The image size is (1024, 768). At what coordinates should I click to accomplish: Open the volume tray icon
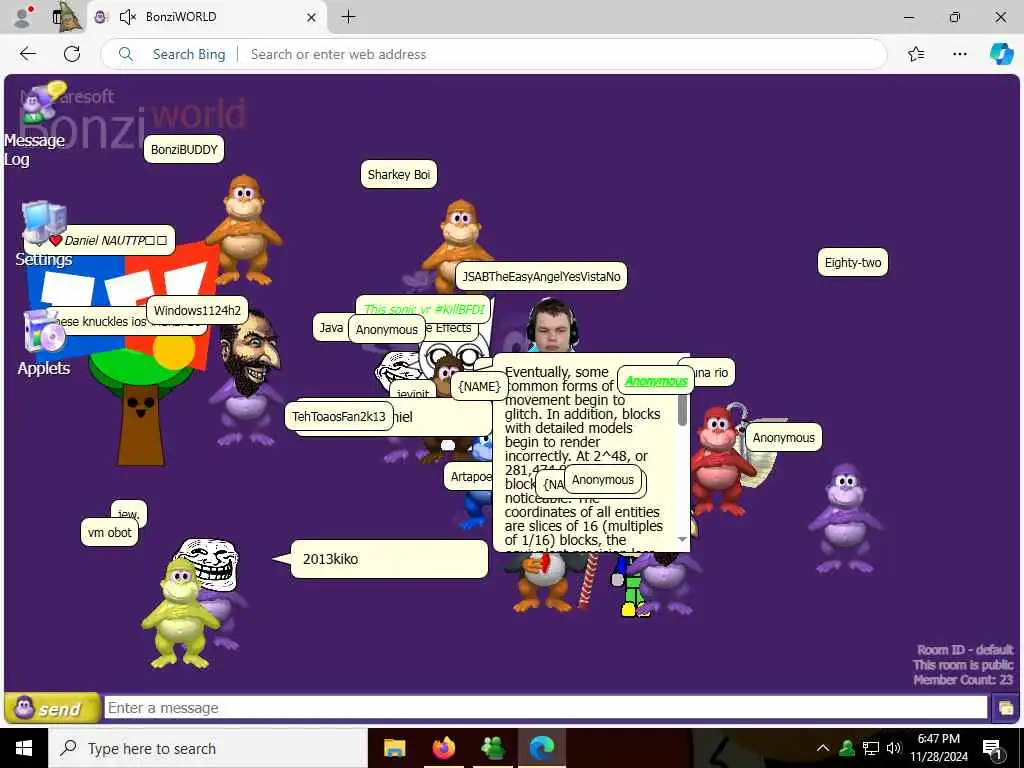click(x=895, y=748)
